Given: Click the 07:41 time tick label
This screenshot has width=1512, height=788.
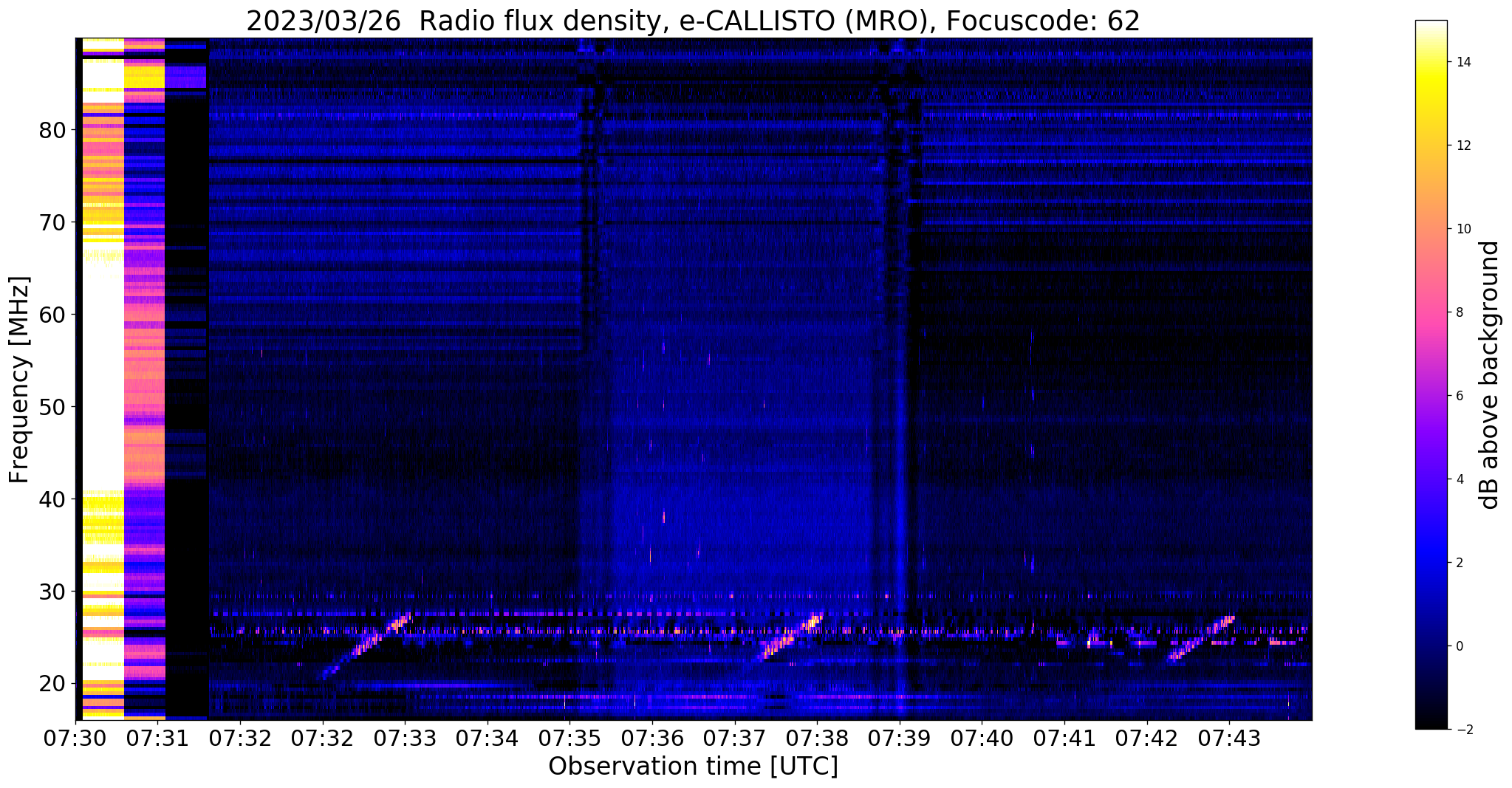Looking at the screenshot, I should pyautogui.click(x=1064, y=739).
